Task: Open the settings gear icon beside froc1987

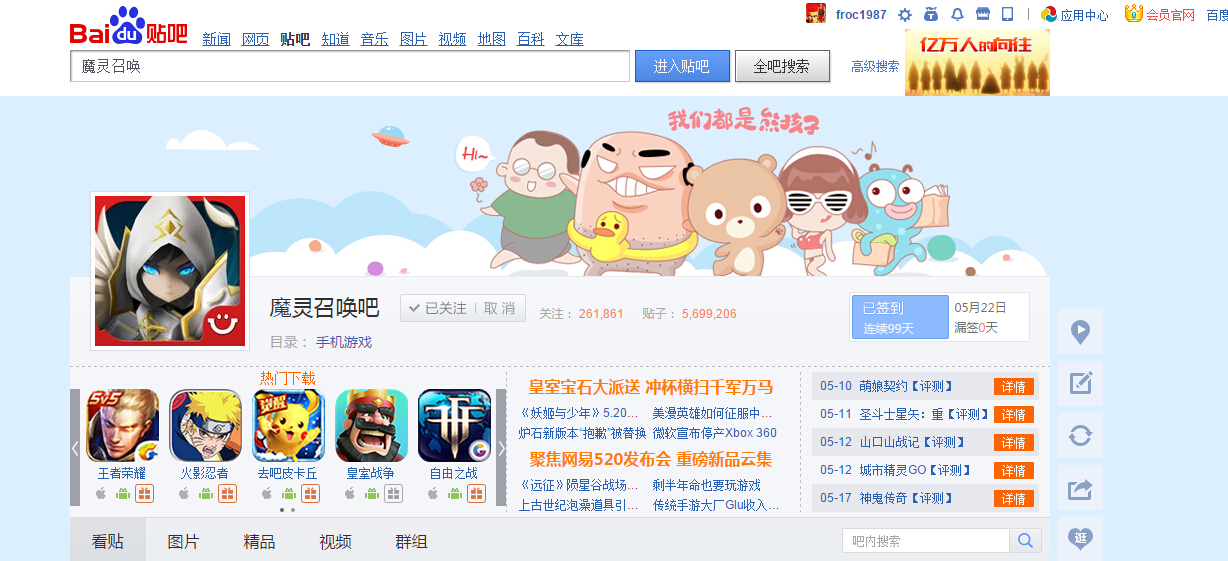Action: 905,14
